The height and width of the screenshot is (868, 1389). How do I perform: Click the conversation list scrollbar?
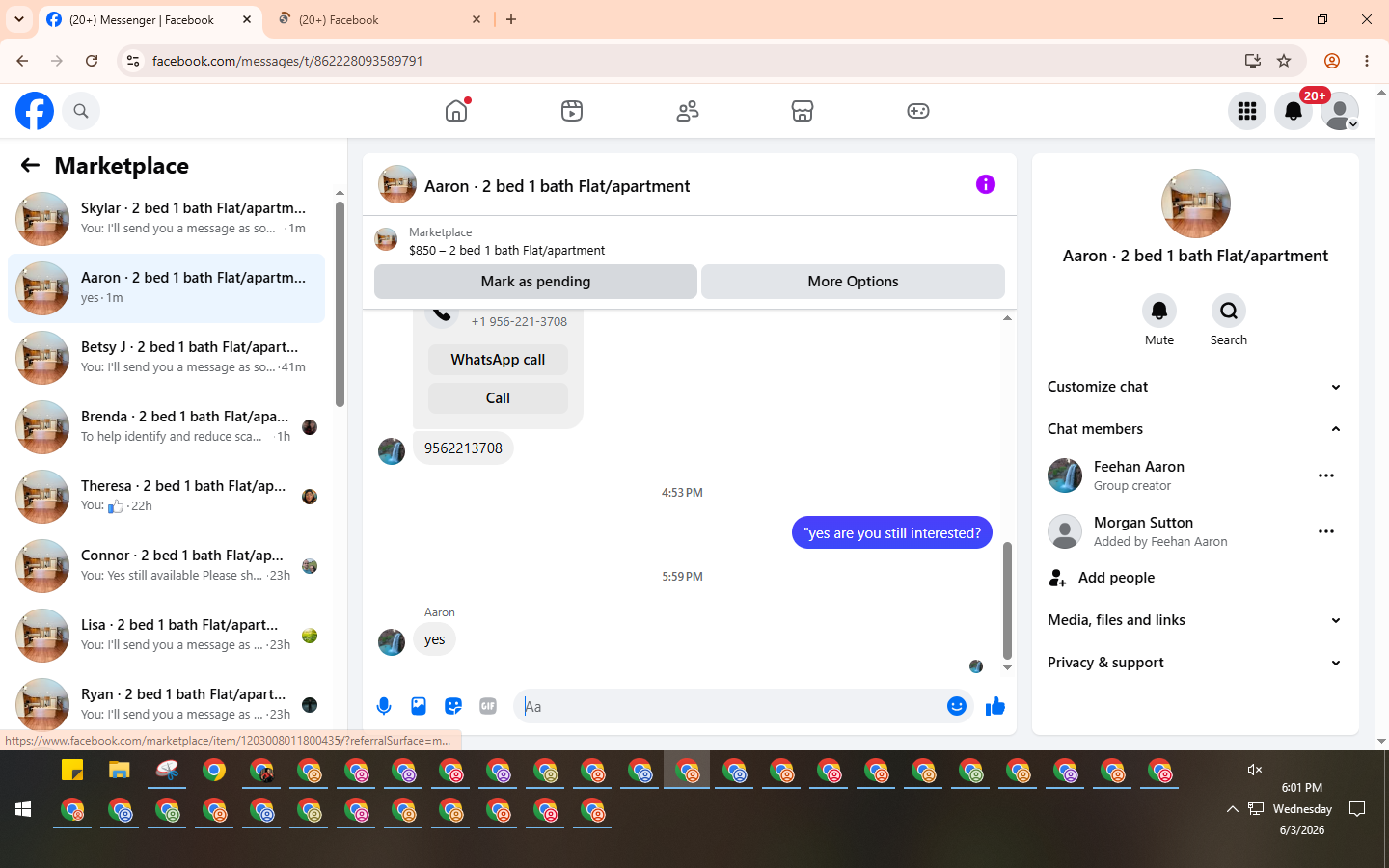(340, 304)
